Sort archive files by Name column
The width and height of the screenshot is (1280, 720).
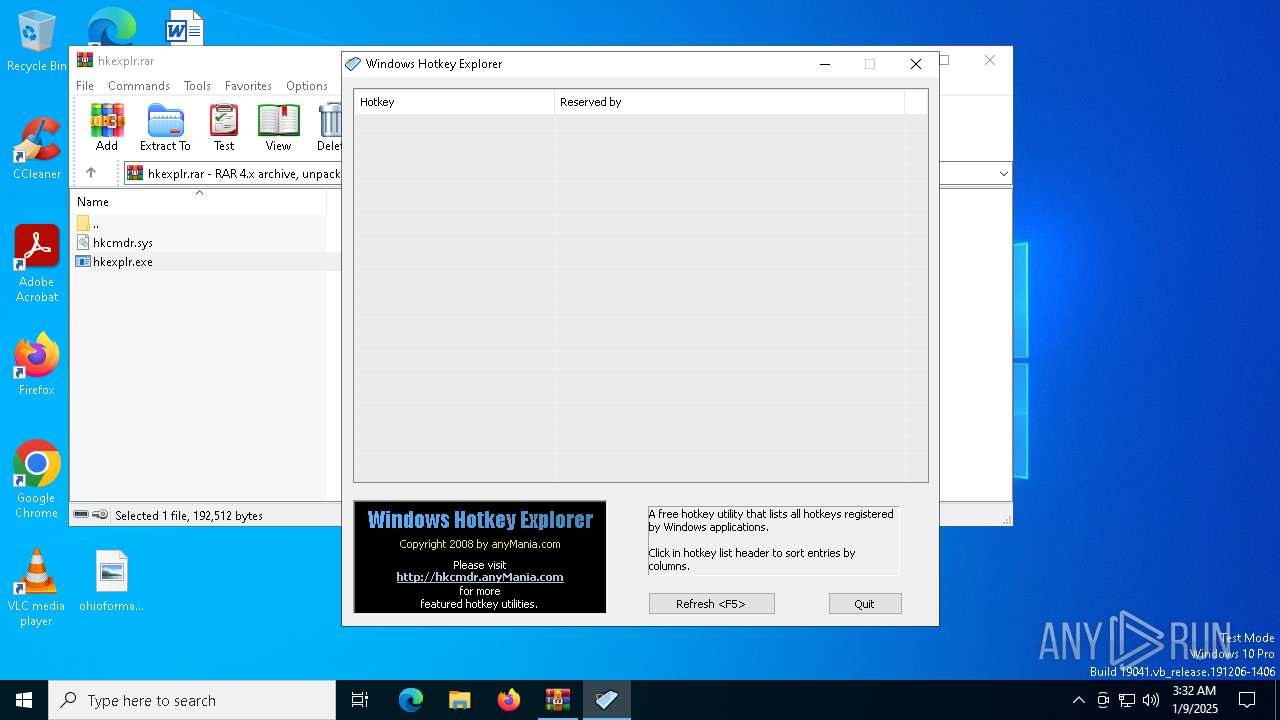point(199,201)
